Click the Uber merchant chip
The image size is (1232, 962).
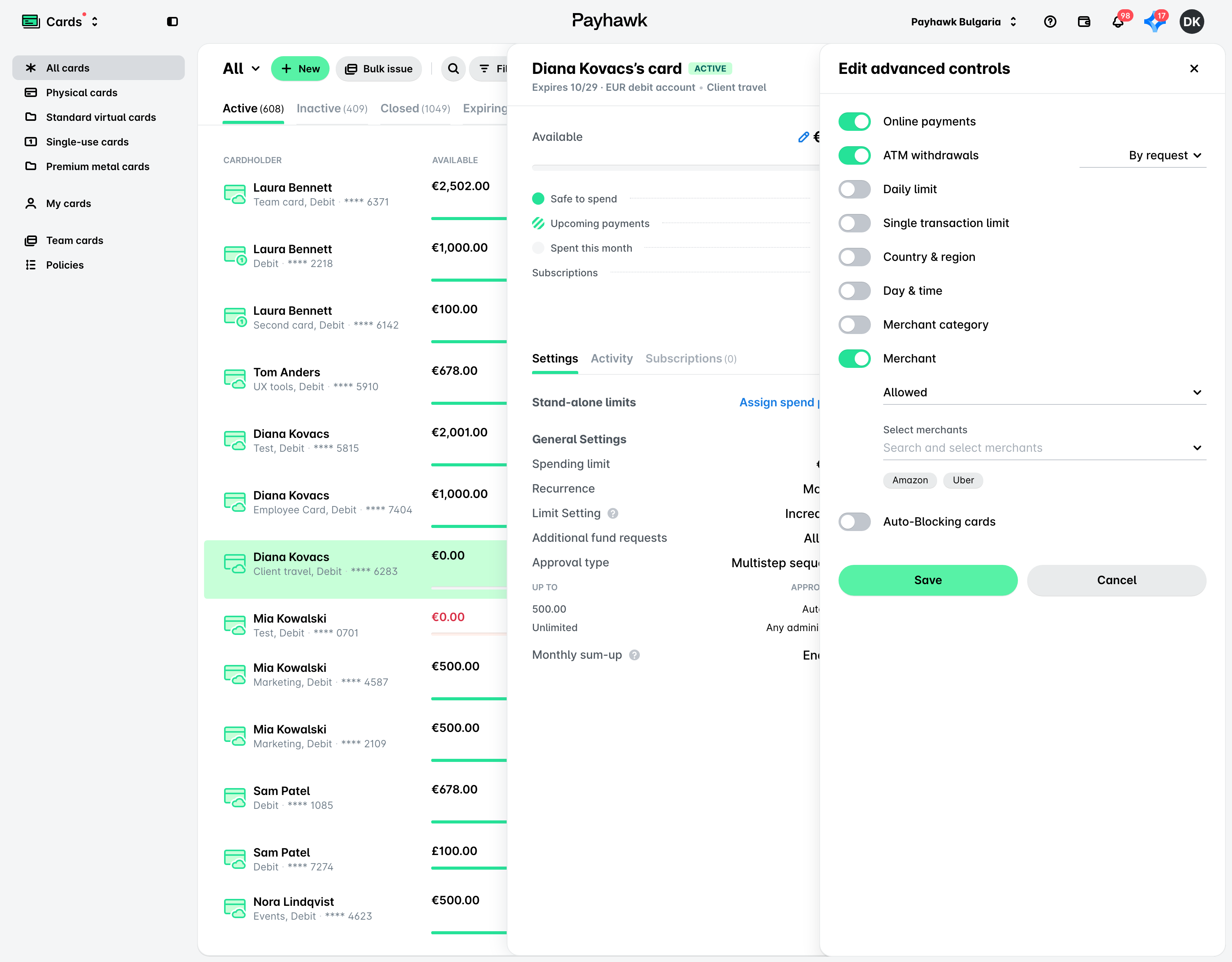(x=964, y=481)
